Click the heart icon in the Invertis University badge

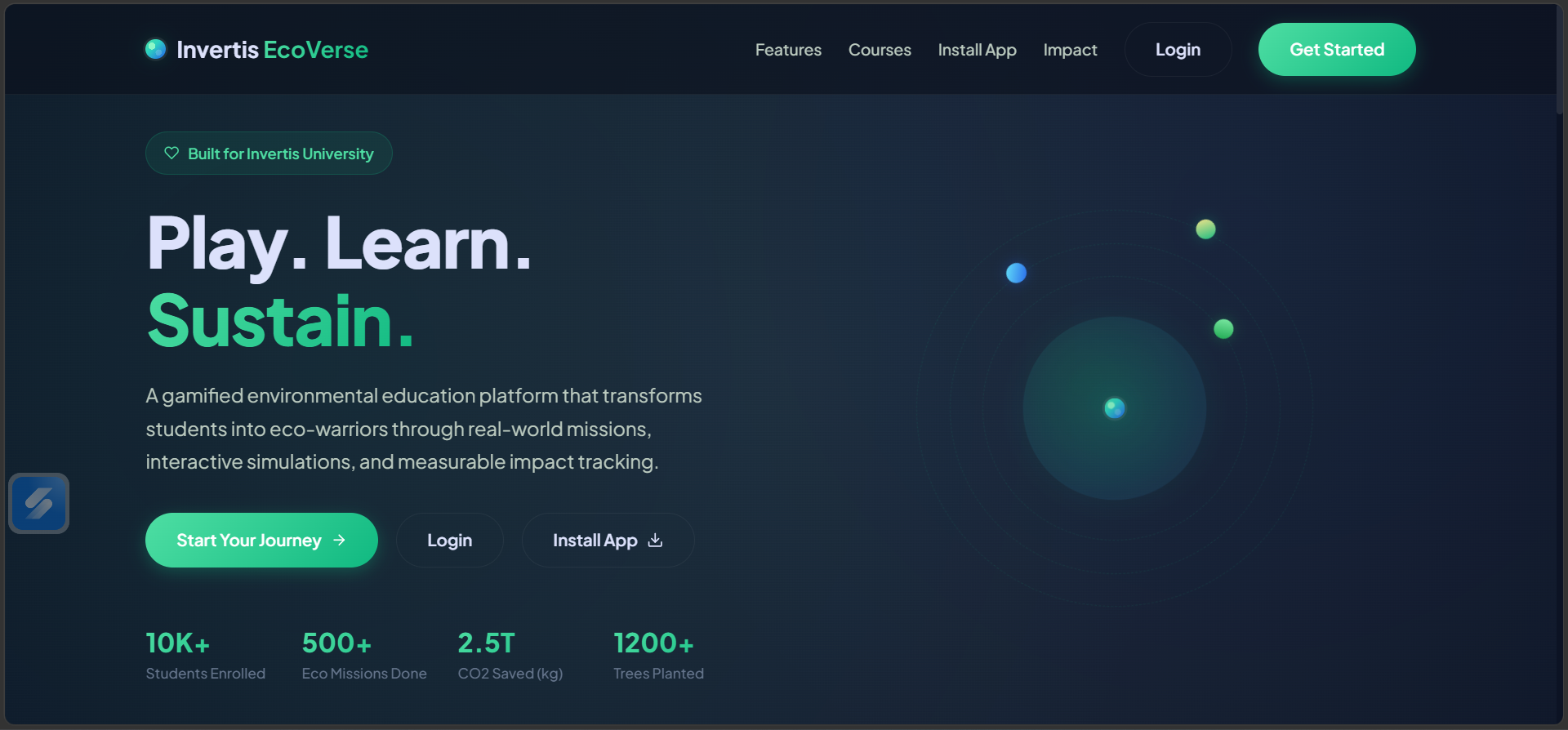[171, 153]
